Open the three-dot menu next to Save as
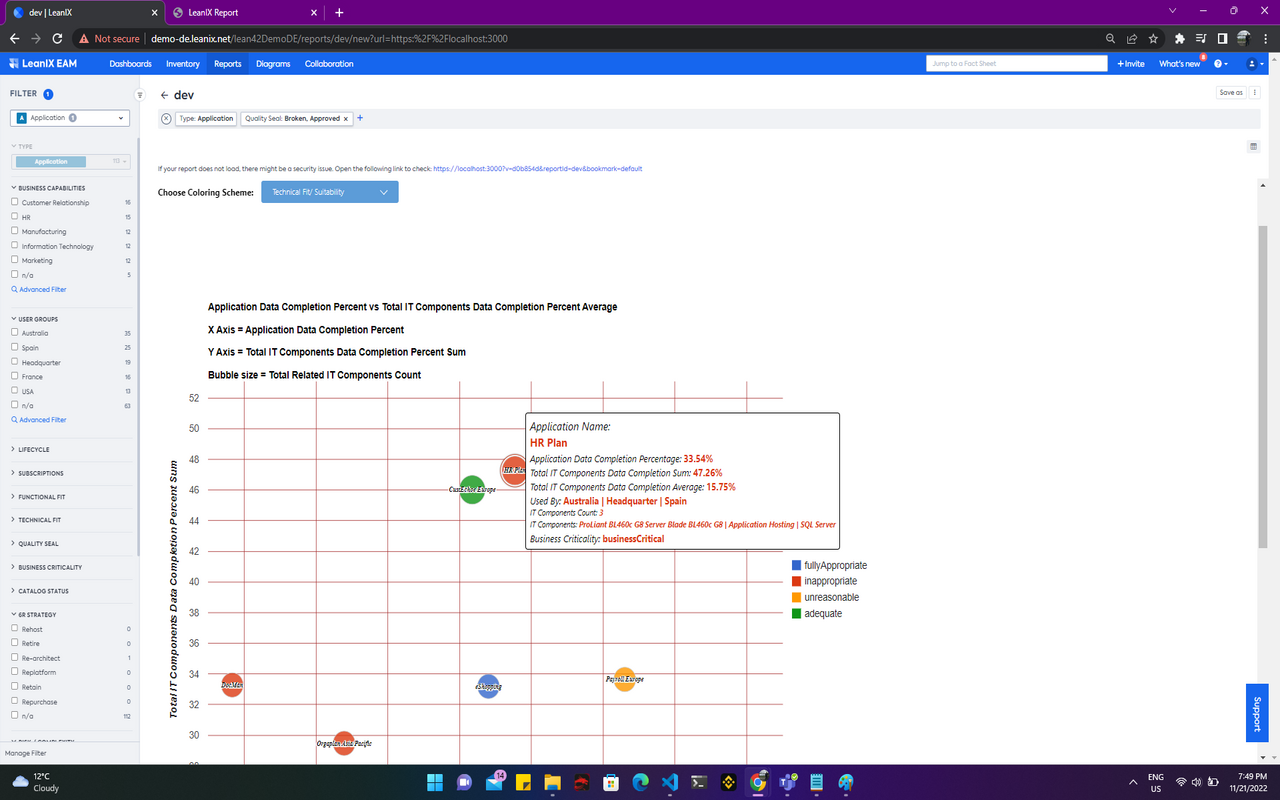Screen dimensions: 1280x800 click(x=1255, y=92)
